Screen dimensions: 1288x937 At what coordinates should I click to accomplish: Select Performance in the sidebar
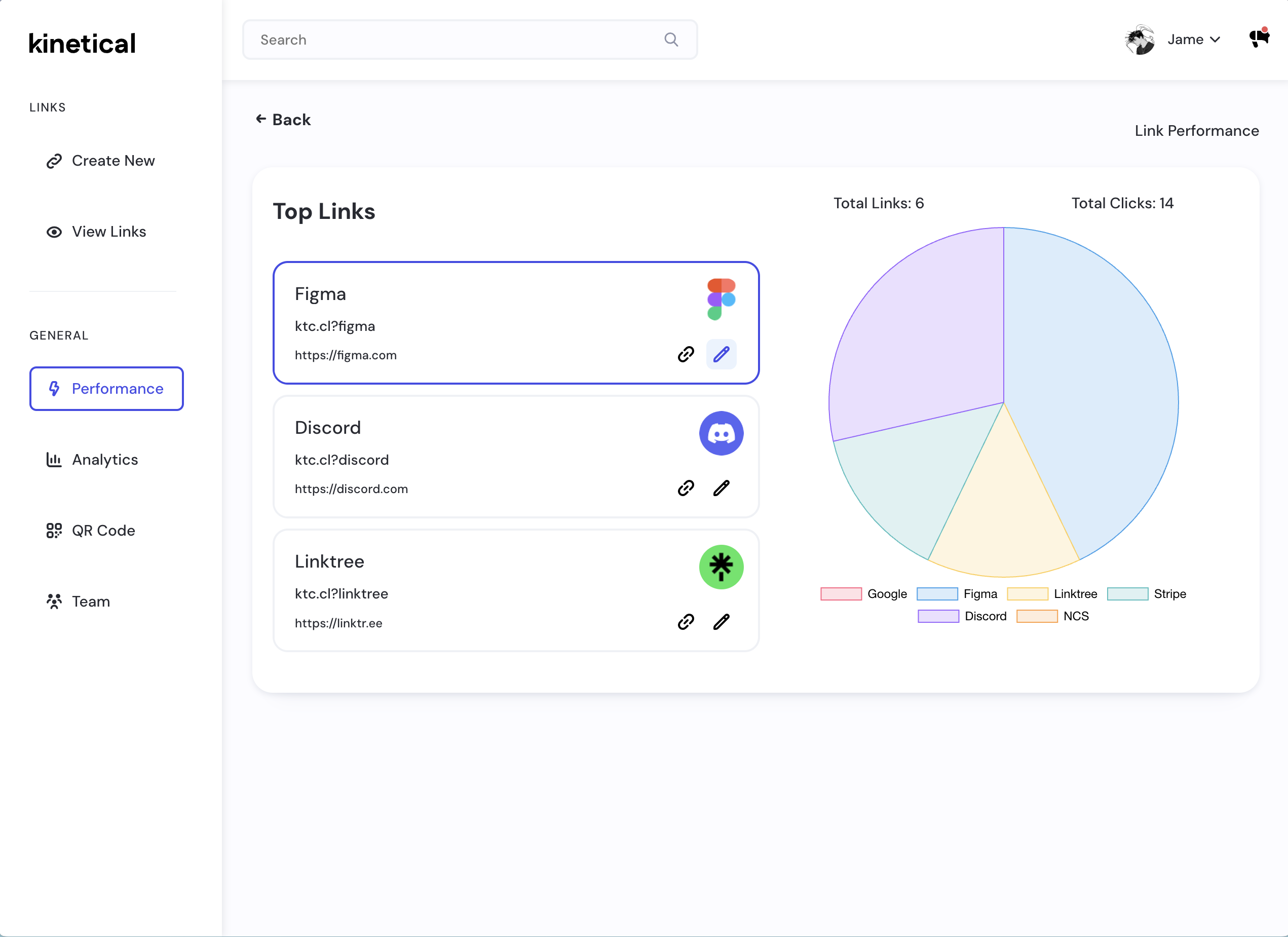[106, 388]
